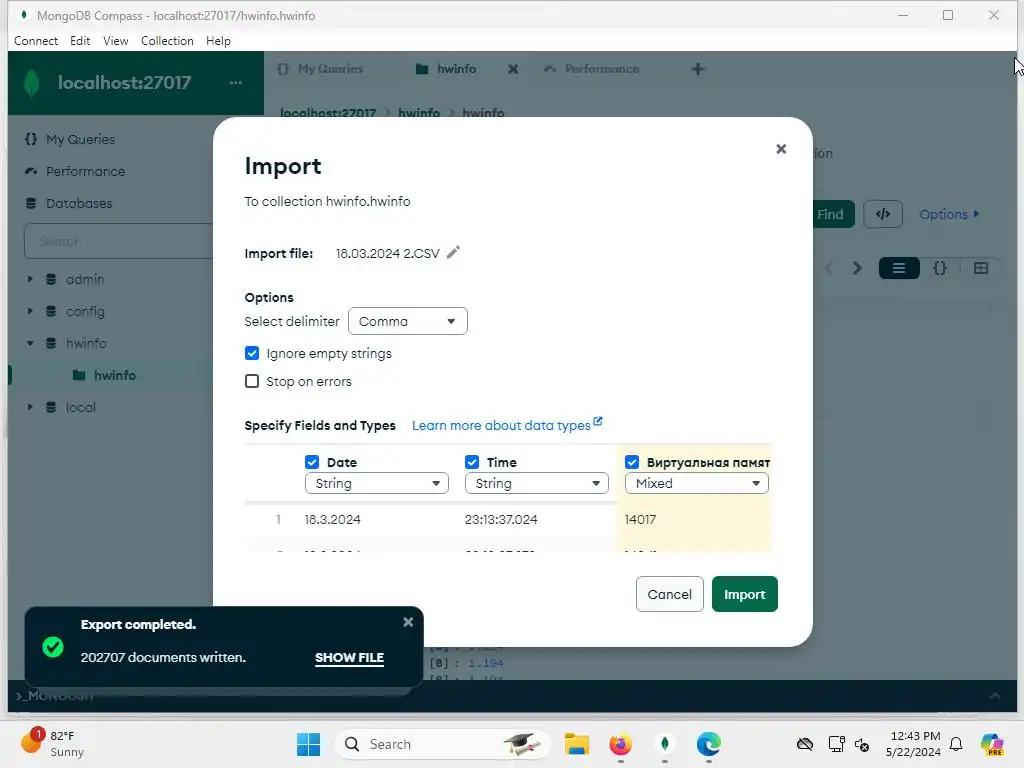Click the muted volume tray icon
Image resolution: width=1024 pixels, height=768 pixels.
click(x=862, y=744)
